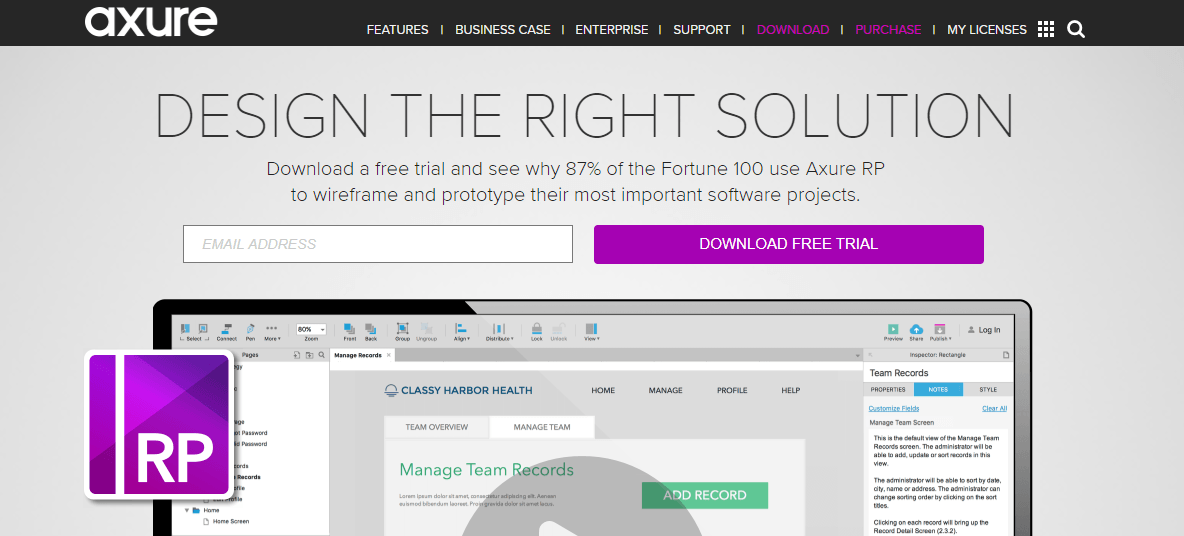Open the Publish dropdown menu
This screenshot has width=1184, height=536.
tap(940, 329)
